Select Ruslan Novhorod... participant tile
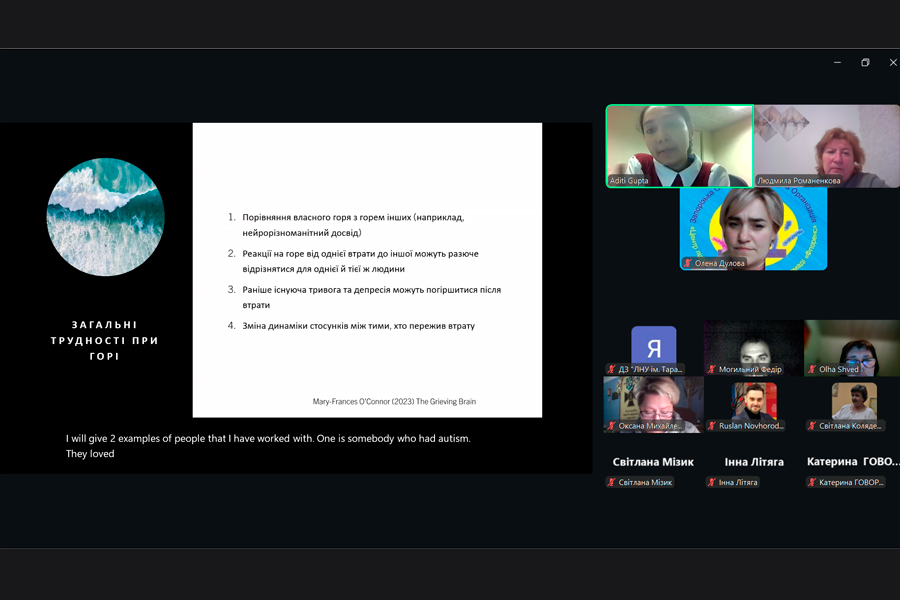900x600 pixels. [754, 405]
